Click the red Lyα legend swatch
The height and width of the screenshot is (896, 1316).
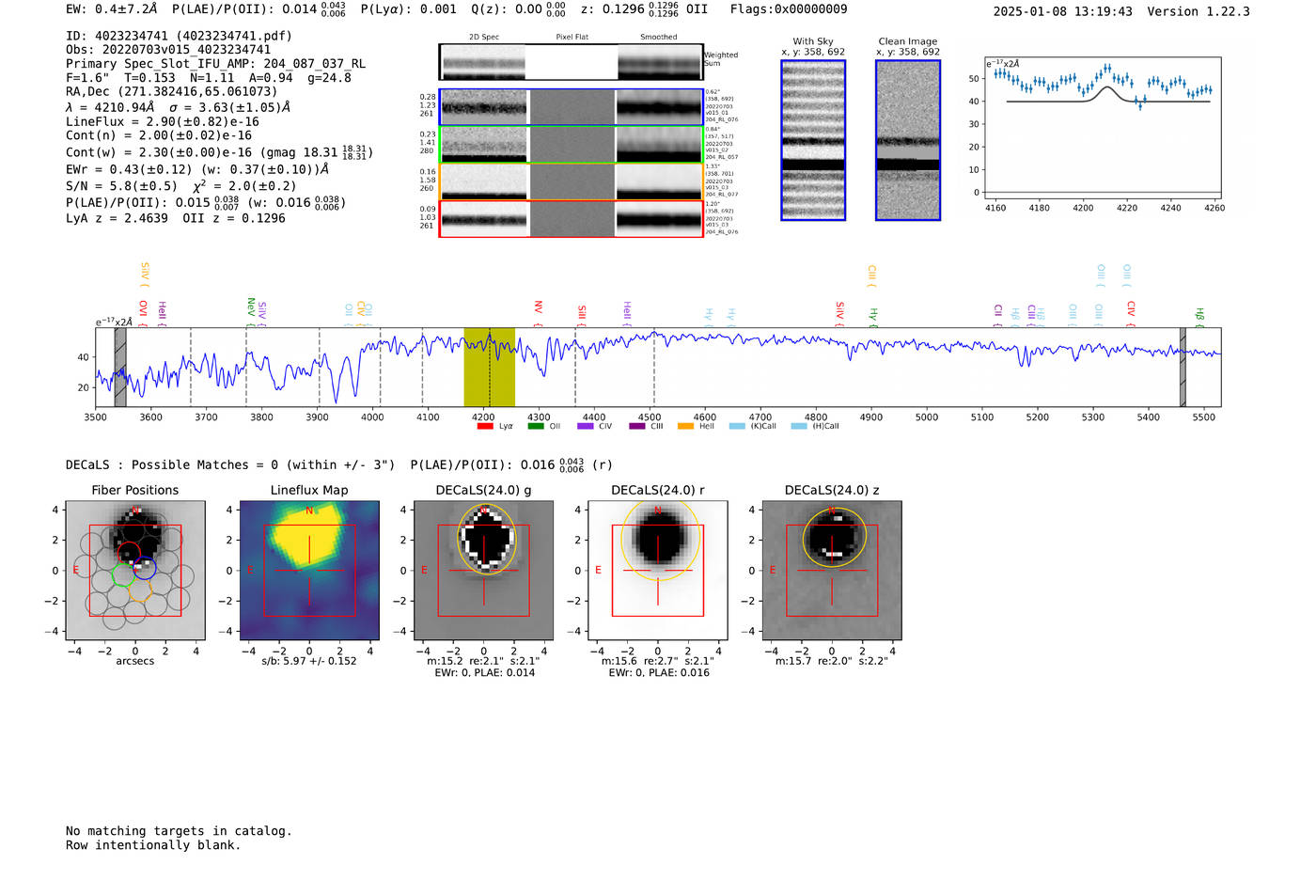point(485,426)
